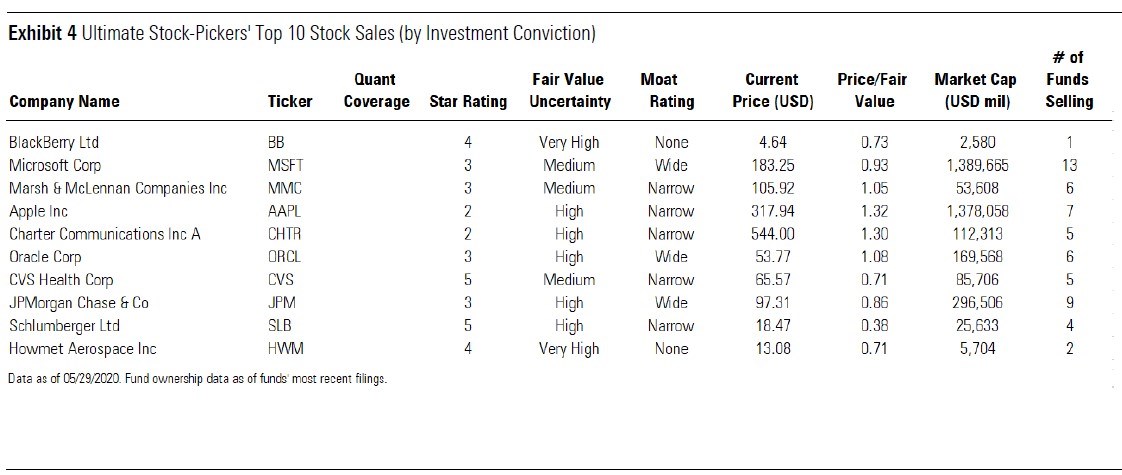Click the Apple Inc row name
This screenshot has height=475, width=1122.
tap(37, 212)
